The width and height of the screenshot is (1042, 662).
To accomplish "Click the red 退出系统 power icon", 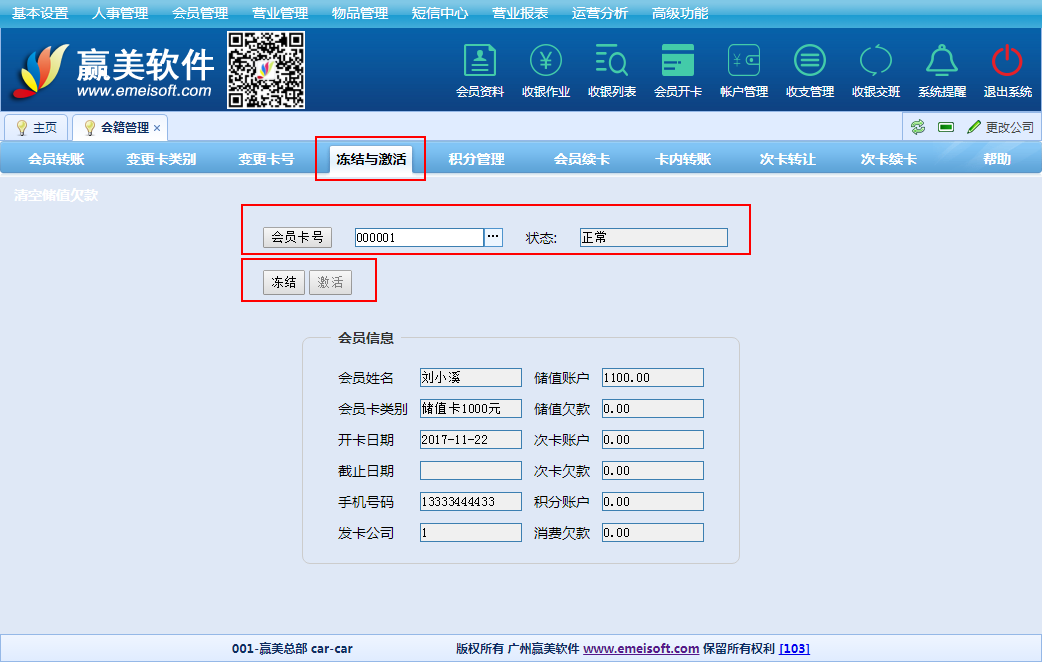I will pyautogui.click(x=1007, y=61).
